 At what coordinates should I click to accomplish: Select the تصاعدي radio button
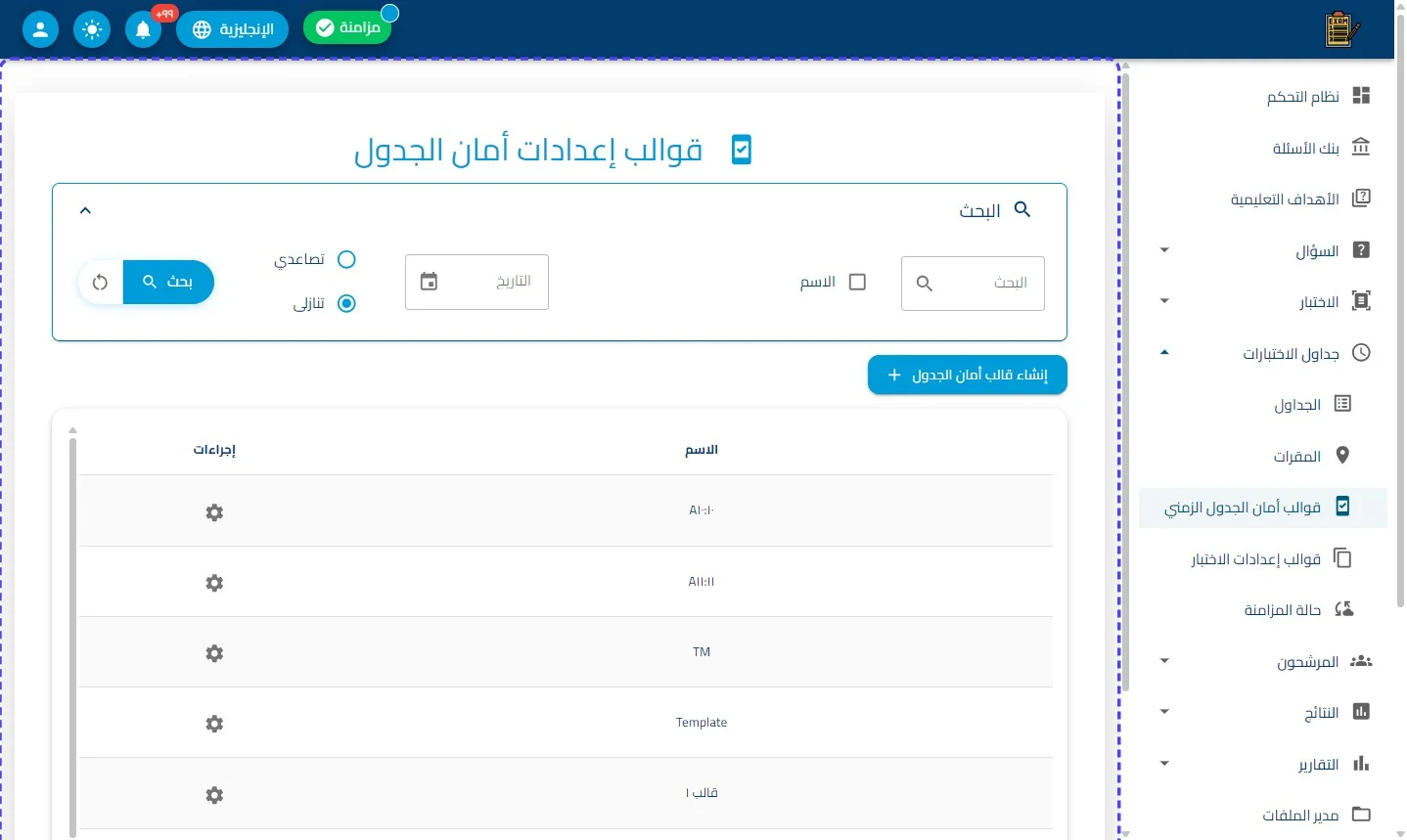(x=346, y=259)
